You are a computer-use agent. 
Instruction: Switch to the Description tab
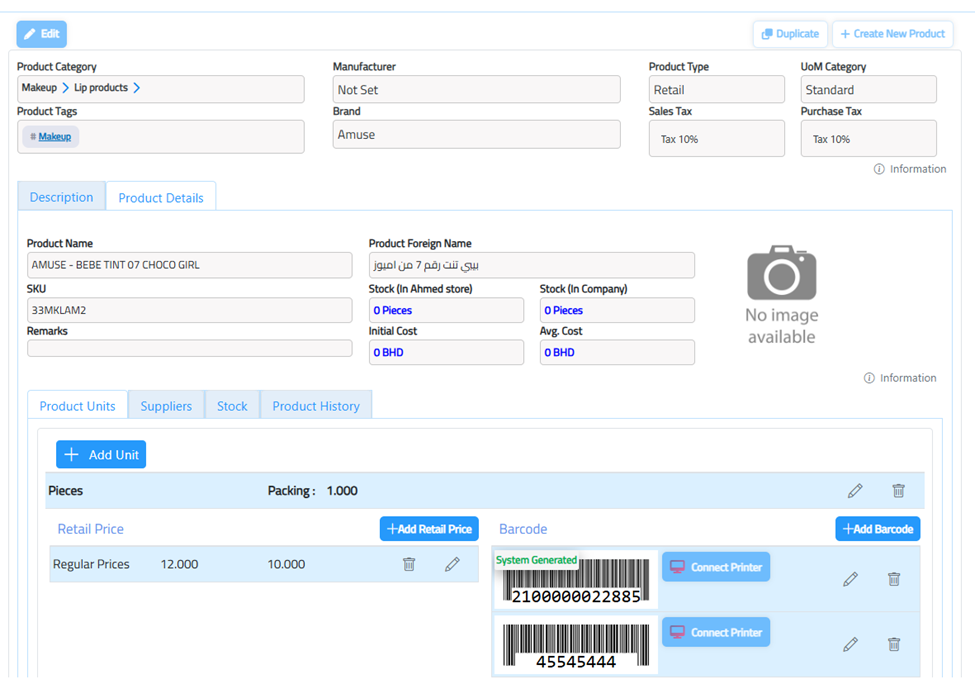(61, 197)
